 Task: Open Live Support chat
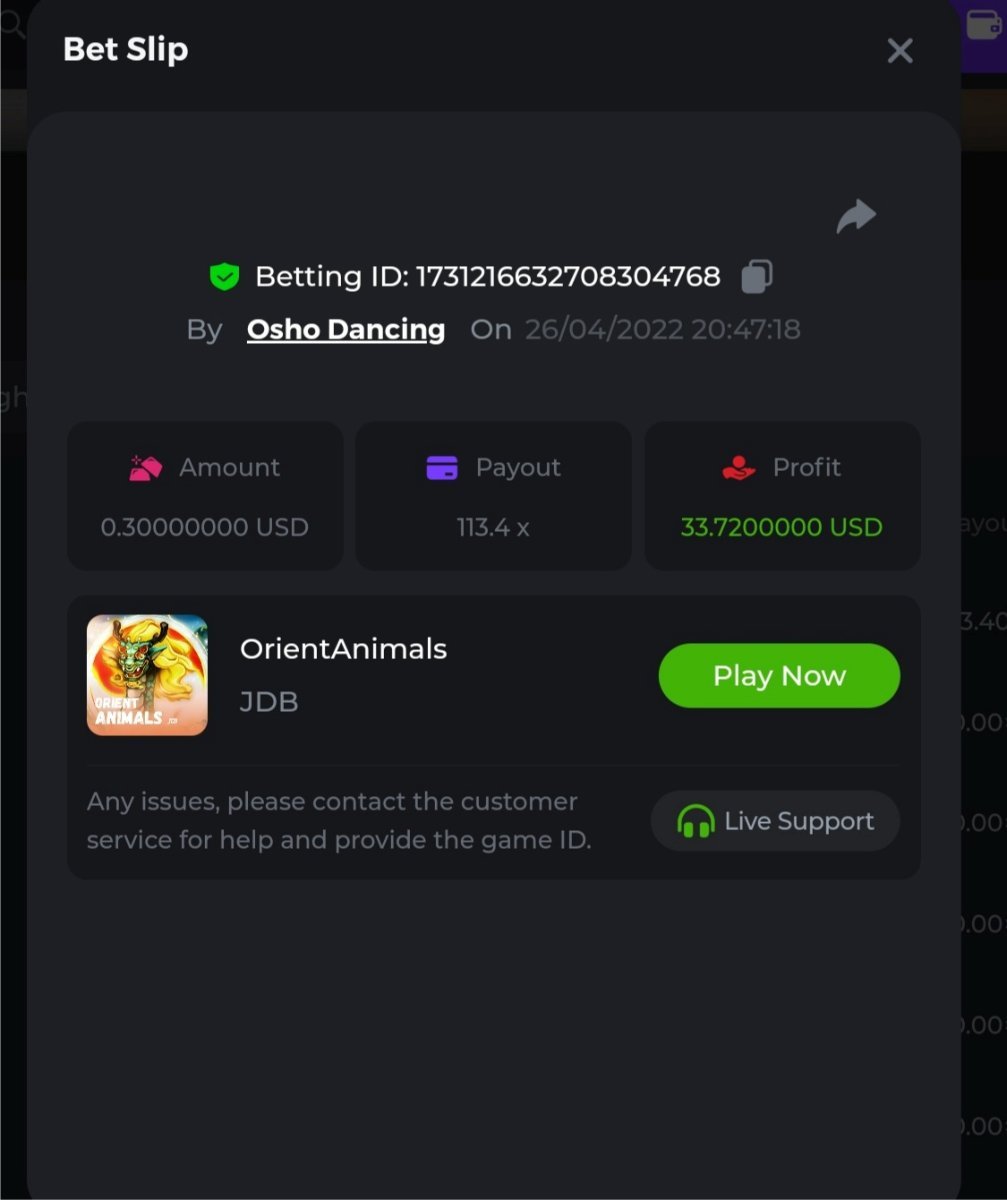click(x=776, y=822)
